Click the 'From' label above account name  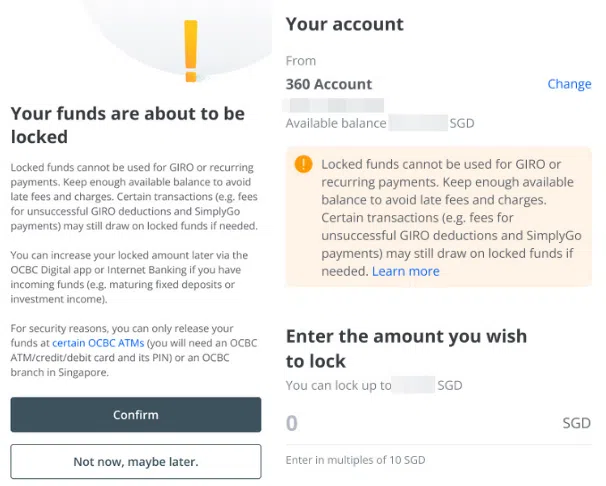pyautogui.click(x=301, y=61)
